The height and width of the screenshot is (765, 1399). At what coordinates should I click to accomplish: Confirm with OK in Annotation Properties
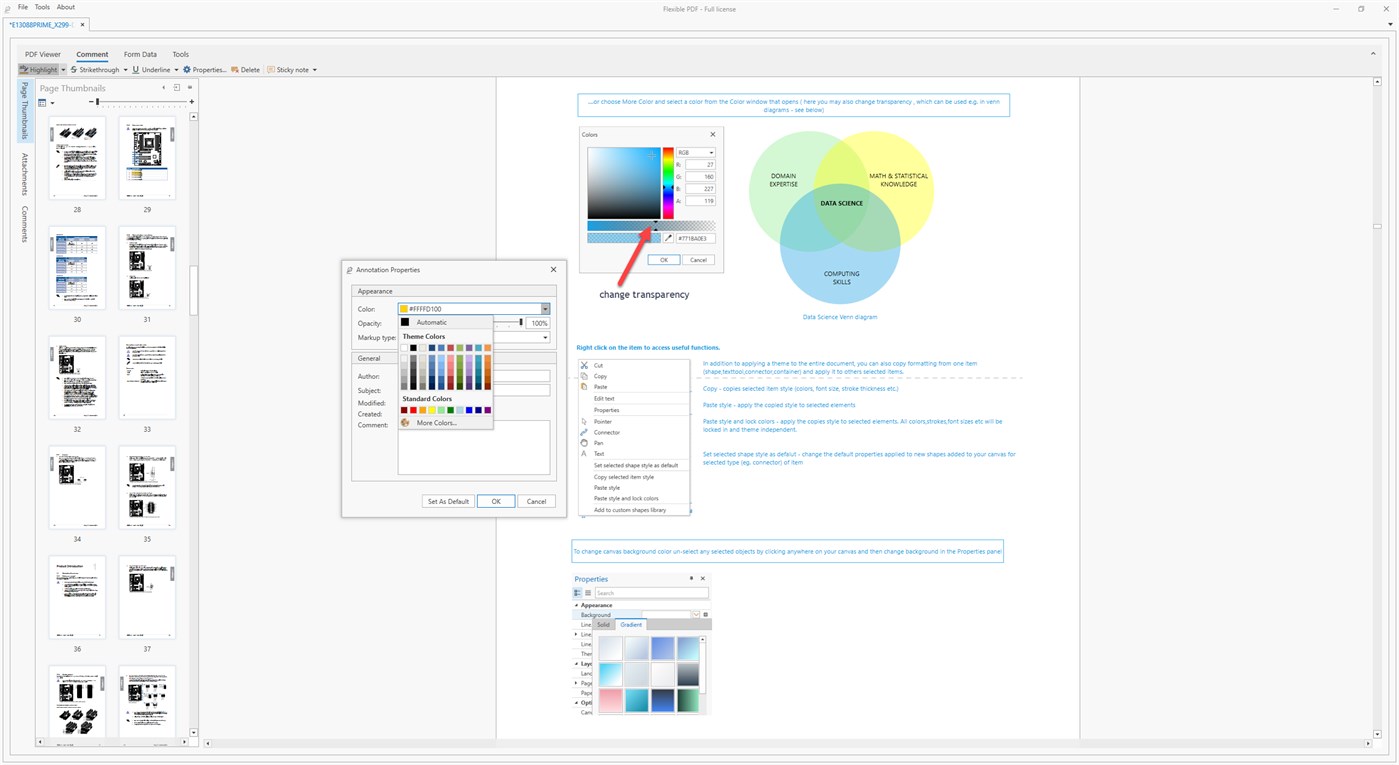point(496,501)
